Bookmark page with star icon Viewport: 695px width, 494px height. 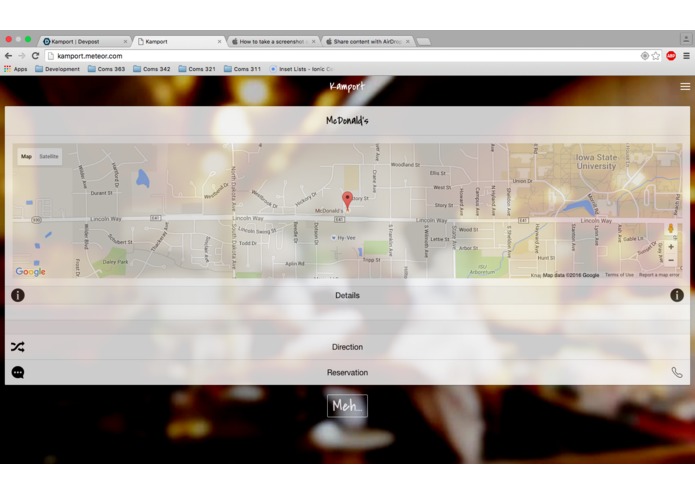tap(656, 56)
